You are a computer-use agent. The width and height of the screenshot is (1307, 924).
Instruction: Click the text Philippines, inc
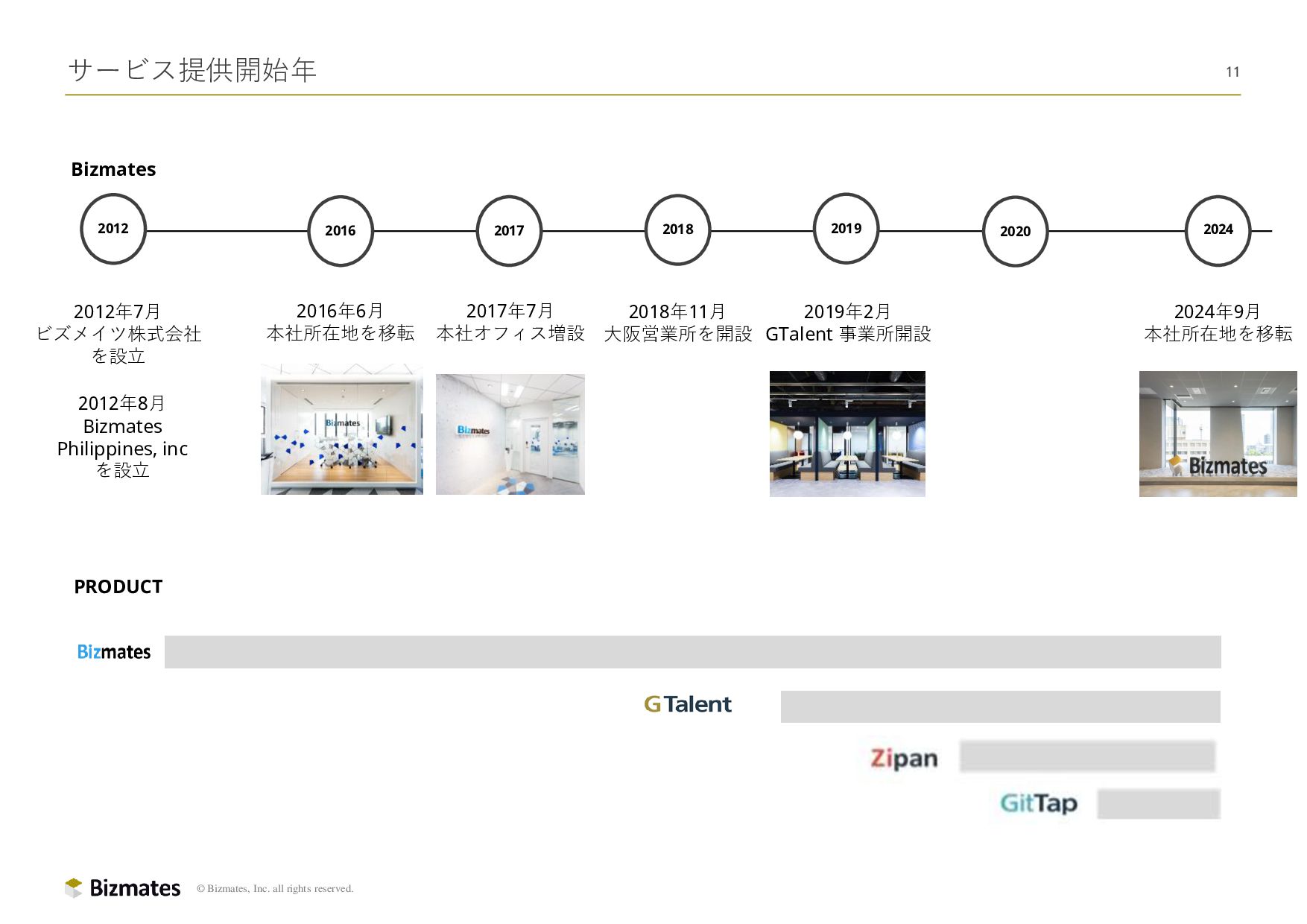pos(122,449)
